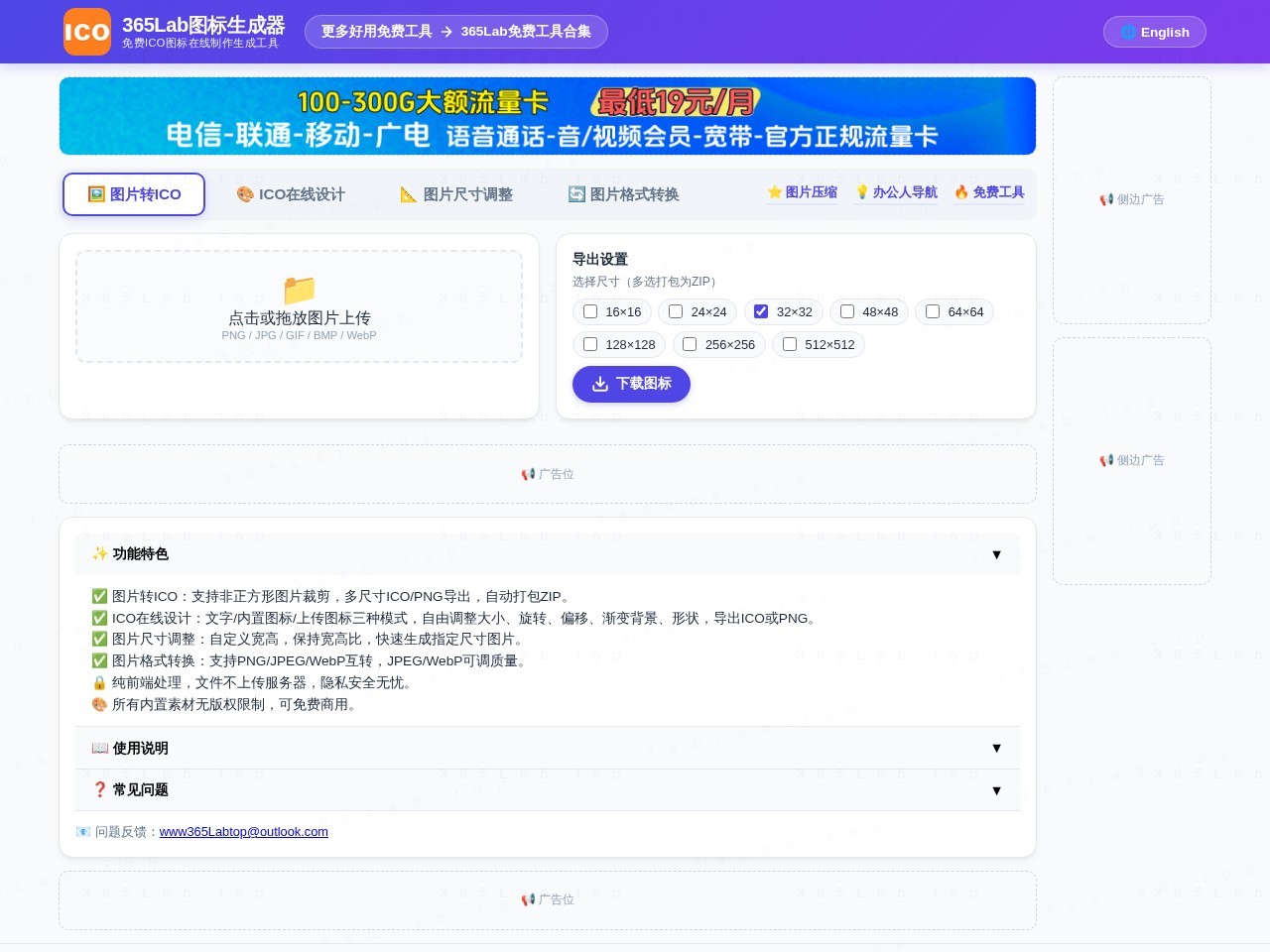Viewport: 1270px width, 952px height.
Task: Click the 下载图标 download button
Action: pyautogui.click(x=631, y=384)
